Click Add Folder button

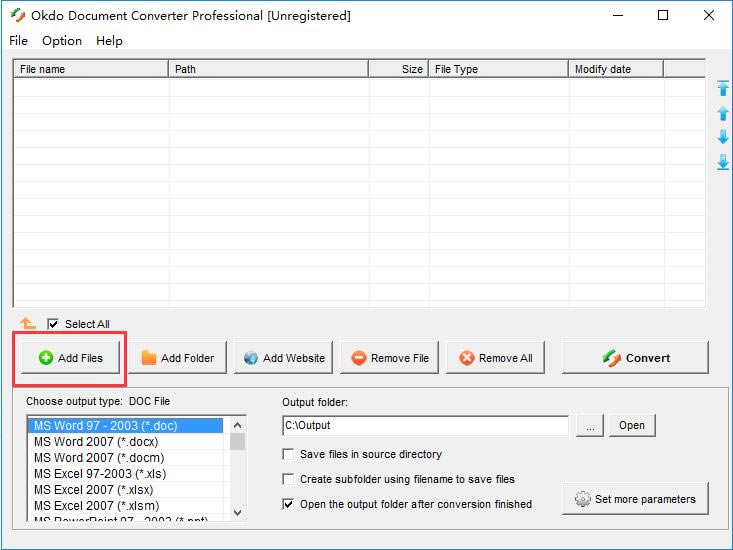[177, 358]
